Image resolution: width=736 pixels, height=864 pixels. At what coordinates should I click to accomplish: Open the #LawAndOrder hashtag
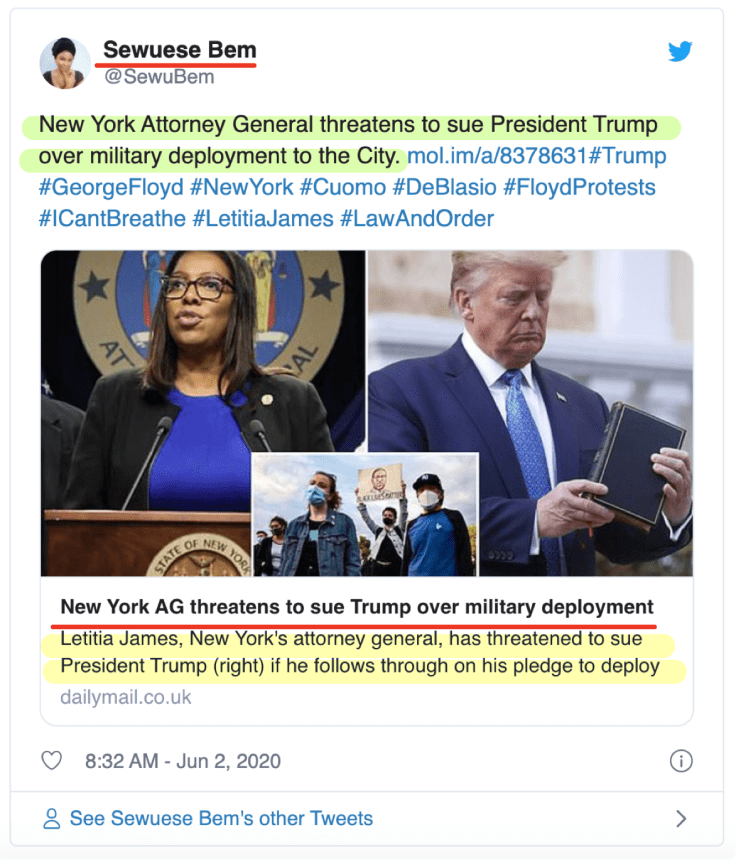(416, 219)
